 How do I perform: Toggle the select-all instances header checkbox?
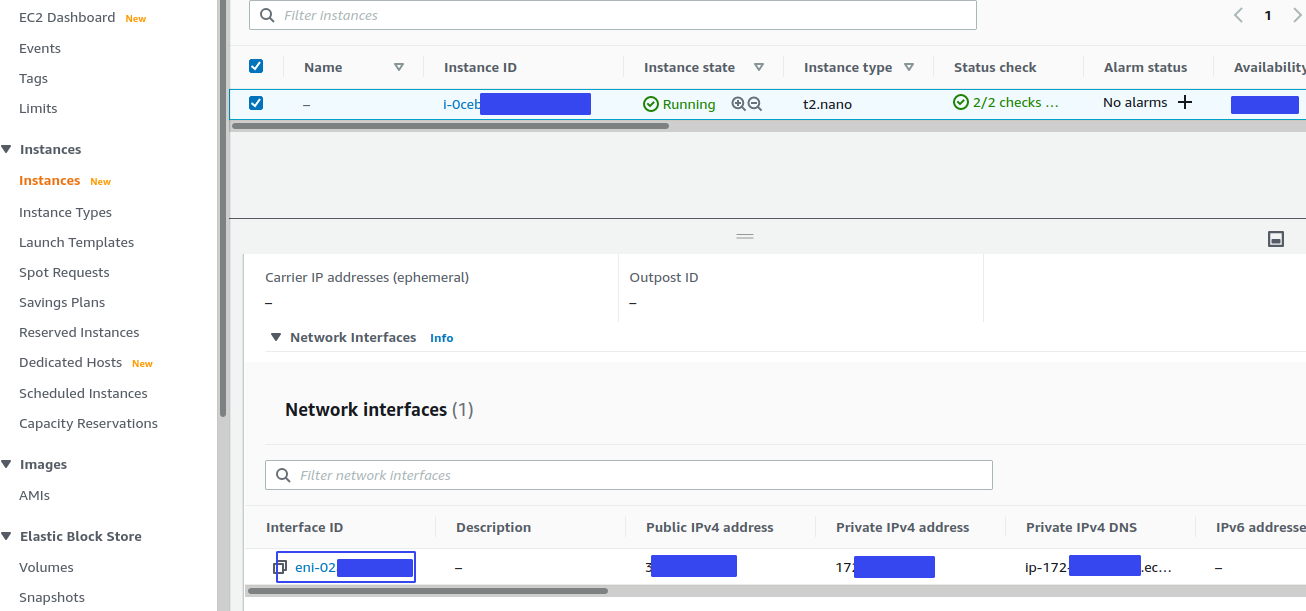tap(256, 66)
